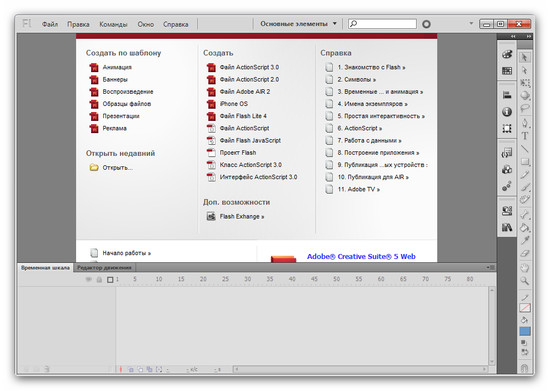Click the Black and White colors button
This screenshot has height=391, width=550.
coord(524,343)
